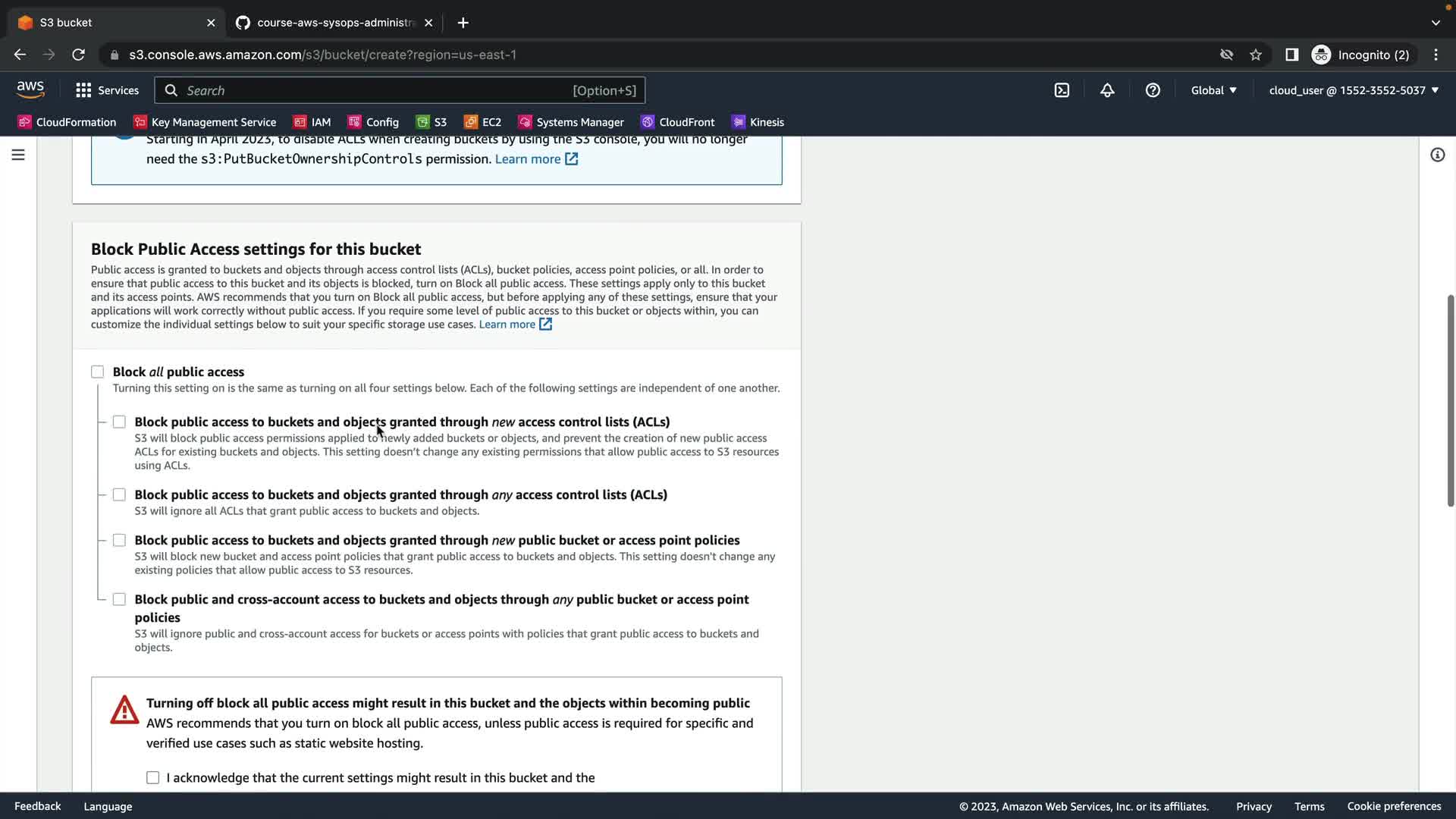This screenshot has width=1456, height=819.
Task: Open the Services grid menu
Action: point(107,90)
